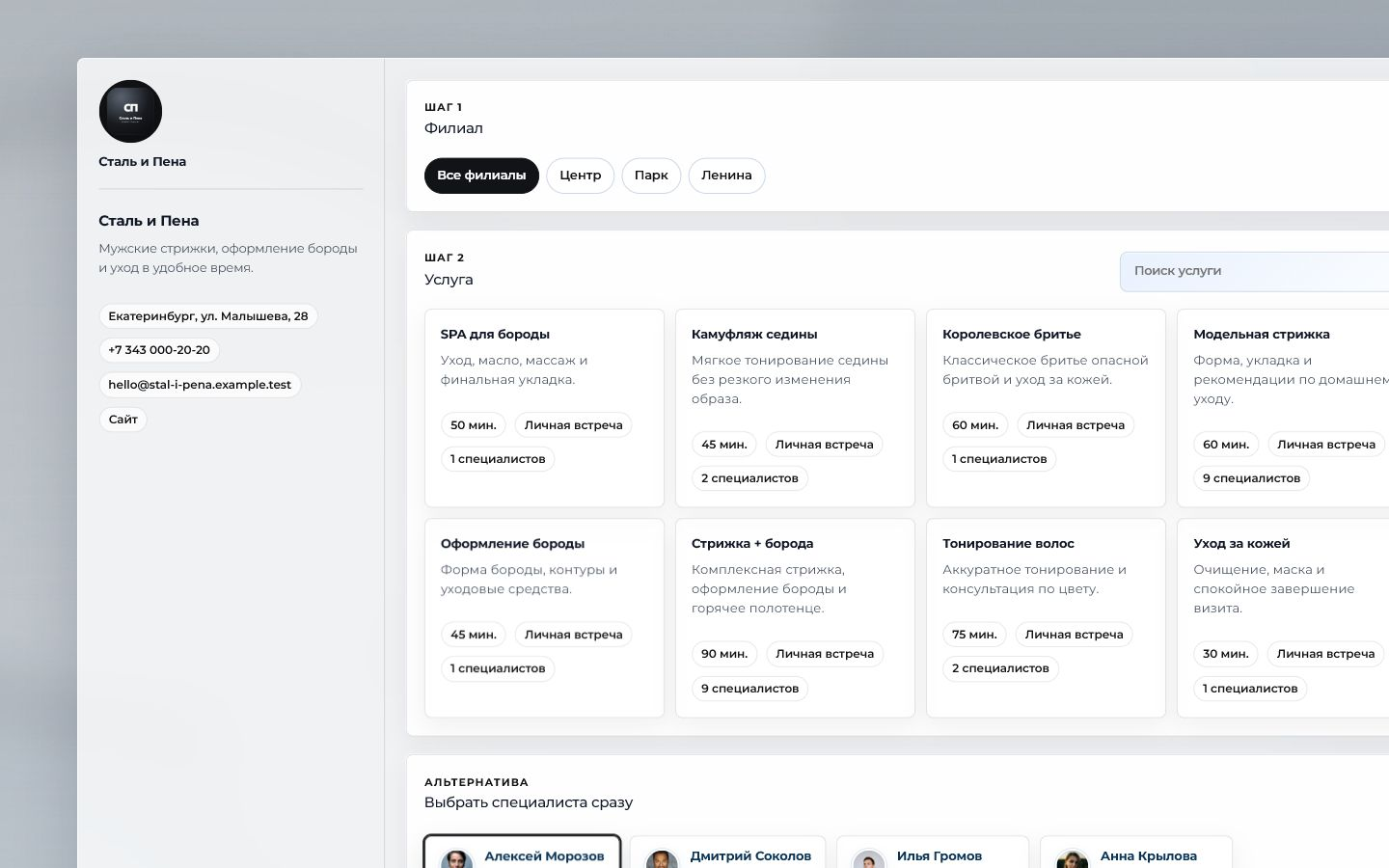Viewport: 1389px width, 868px height.
Task: Select the SPA для бороды service card
Action: pos(544,408)
